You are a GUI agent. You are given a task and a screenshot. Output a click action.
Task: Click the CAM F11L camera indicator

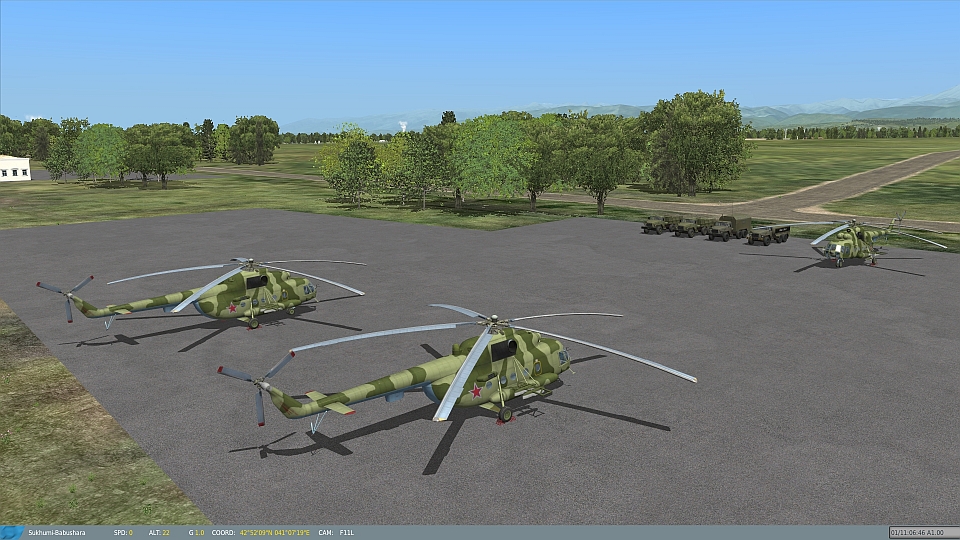point(336,532)
